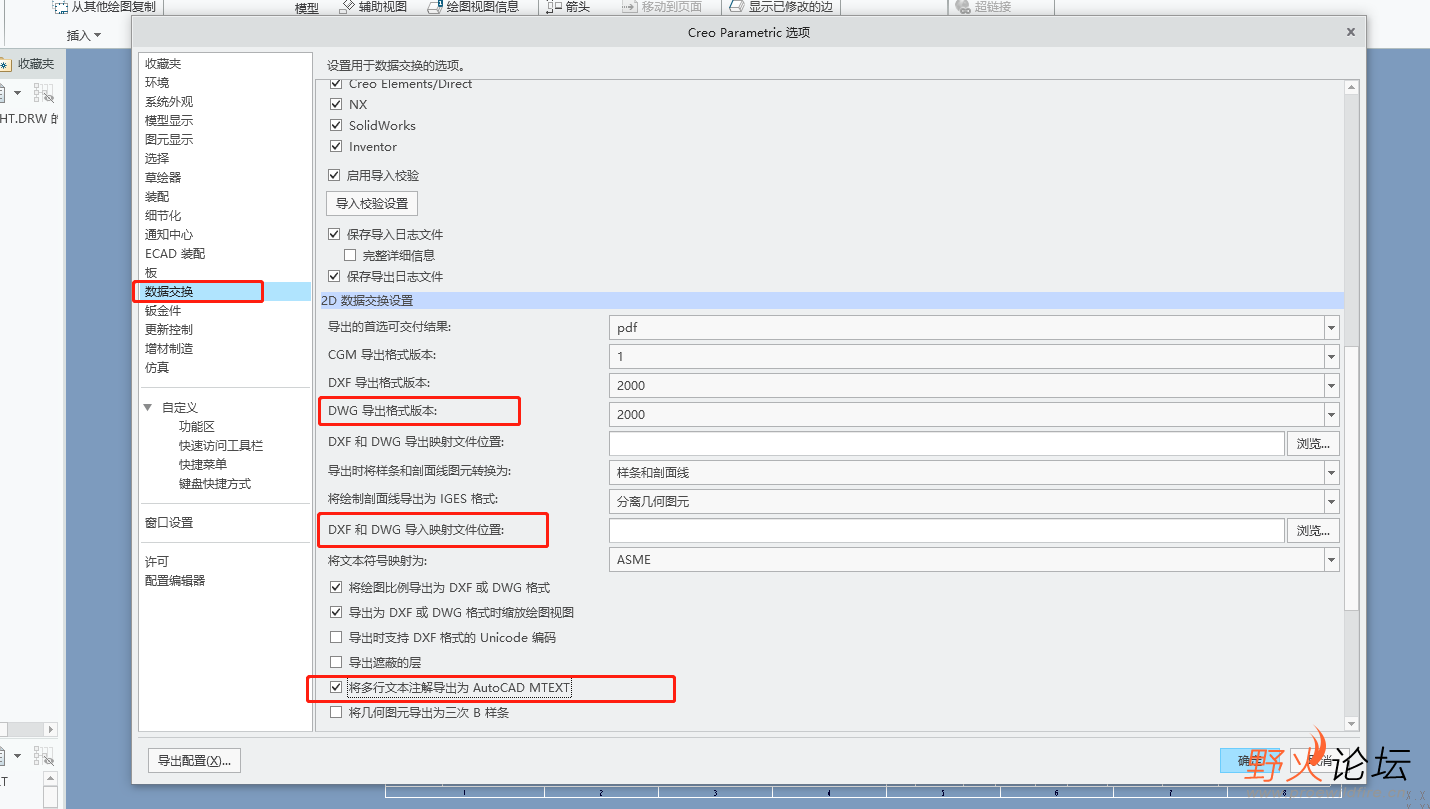Open 导出的首选可交付结果 pdf dropdown
The height and width of the screenshot is (809, 1430).
pos(974,327)
